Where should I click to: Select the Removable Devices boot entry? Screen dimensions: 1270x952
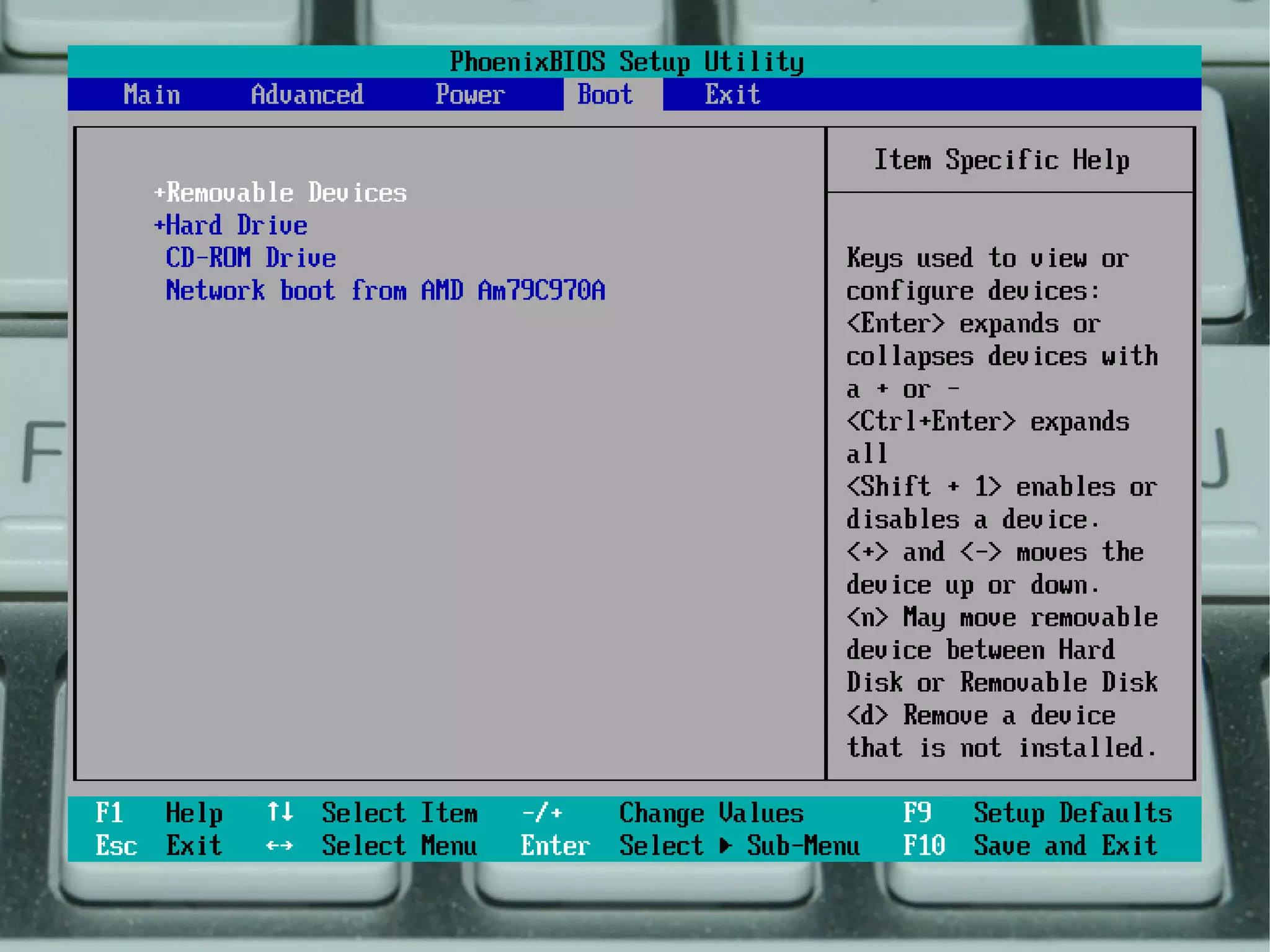(286, 193)
